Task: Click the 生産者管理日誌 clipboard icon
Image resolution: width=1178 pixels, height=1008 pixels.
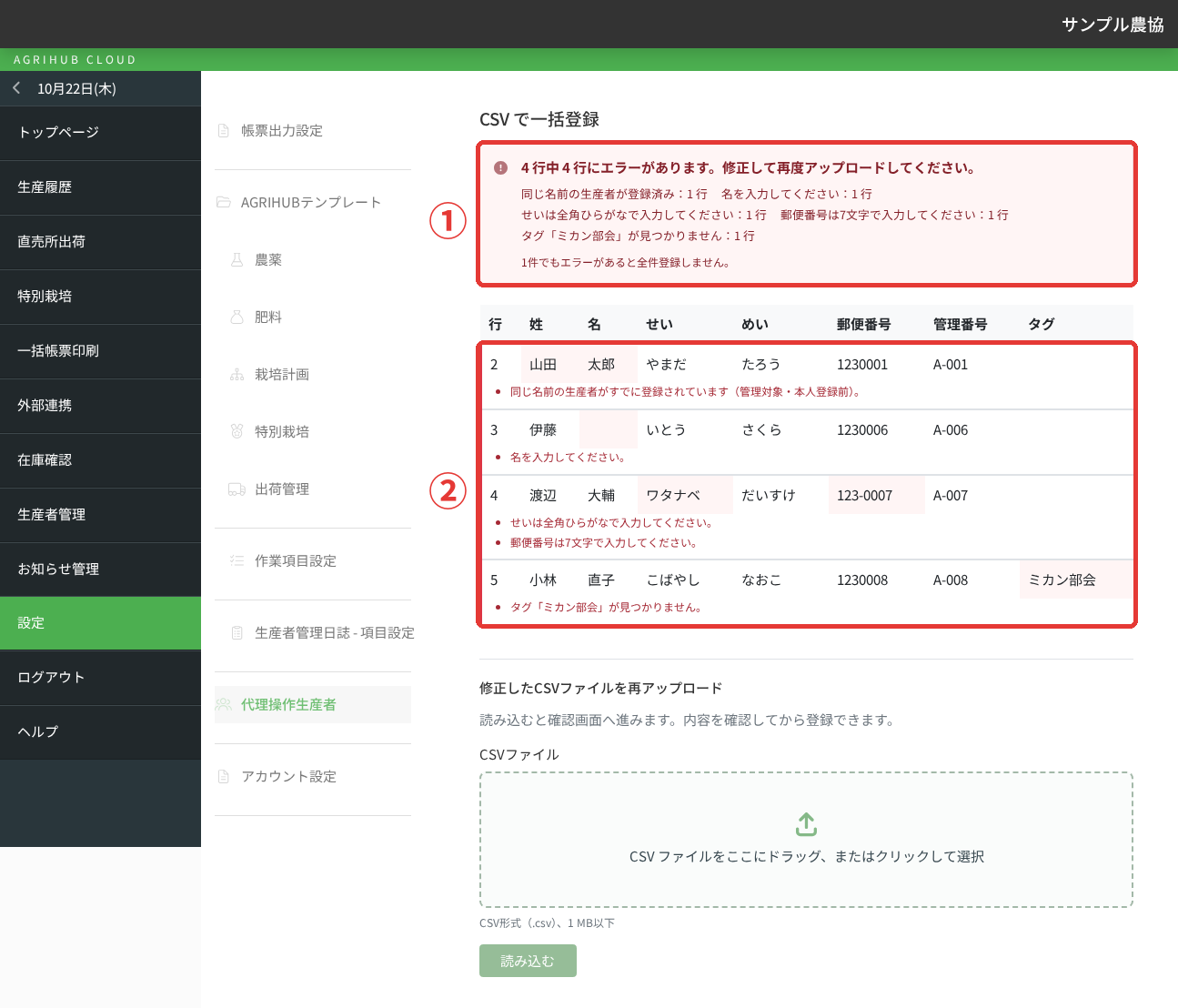Action: (x=237, y=633)
